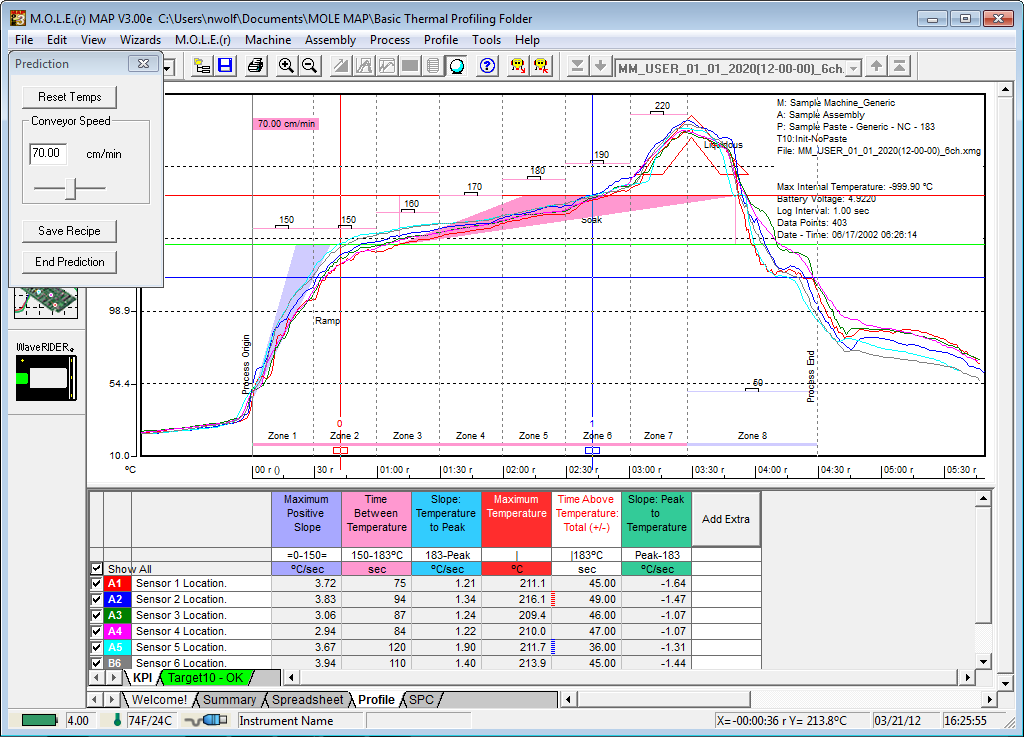Open the file tree toolbar icon
This screenshot has height=737, width=1024.
[202, 66]
